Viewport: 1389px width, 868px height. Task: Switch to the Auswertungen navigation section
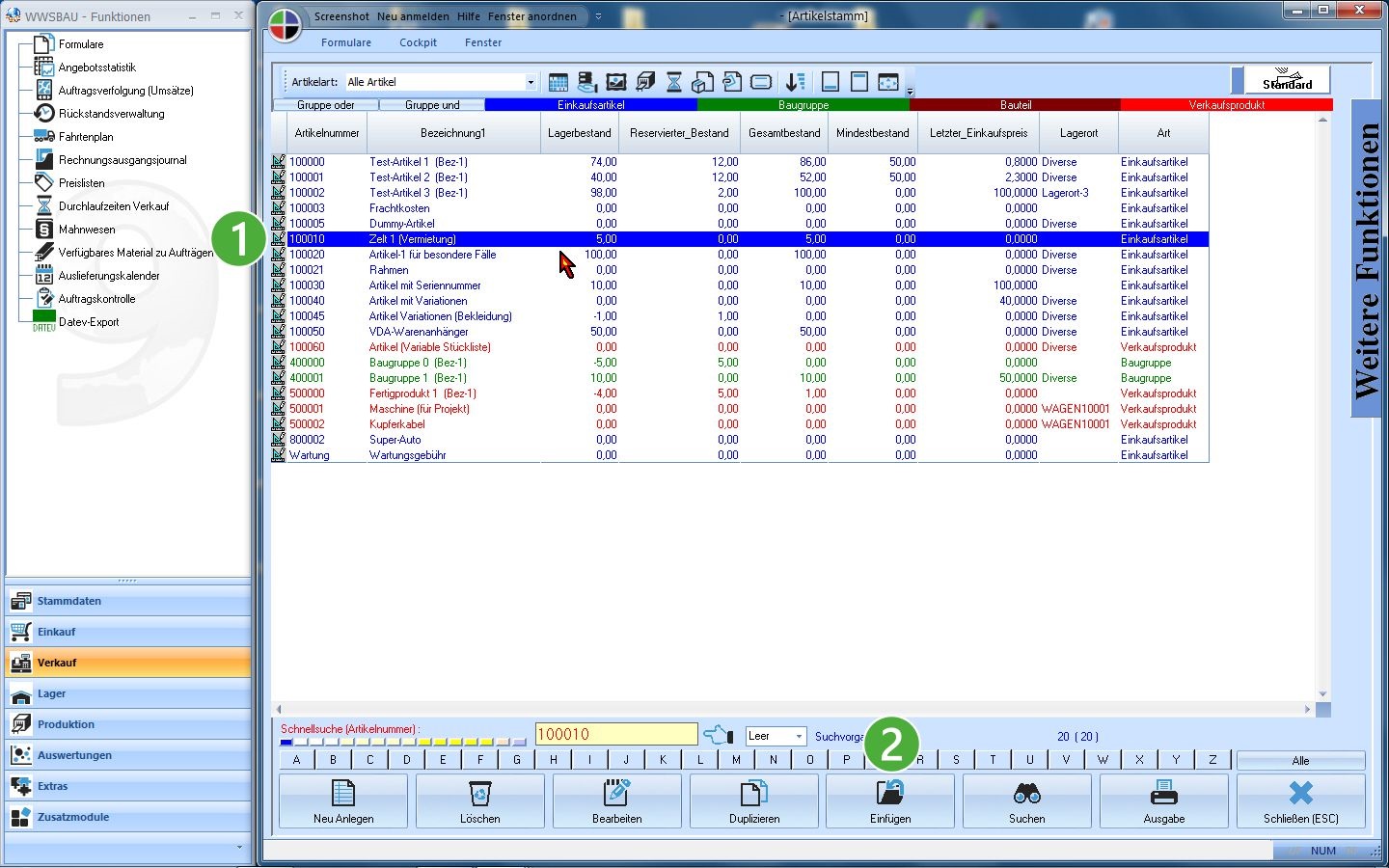(x=128, y=755)
